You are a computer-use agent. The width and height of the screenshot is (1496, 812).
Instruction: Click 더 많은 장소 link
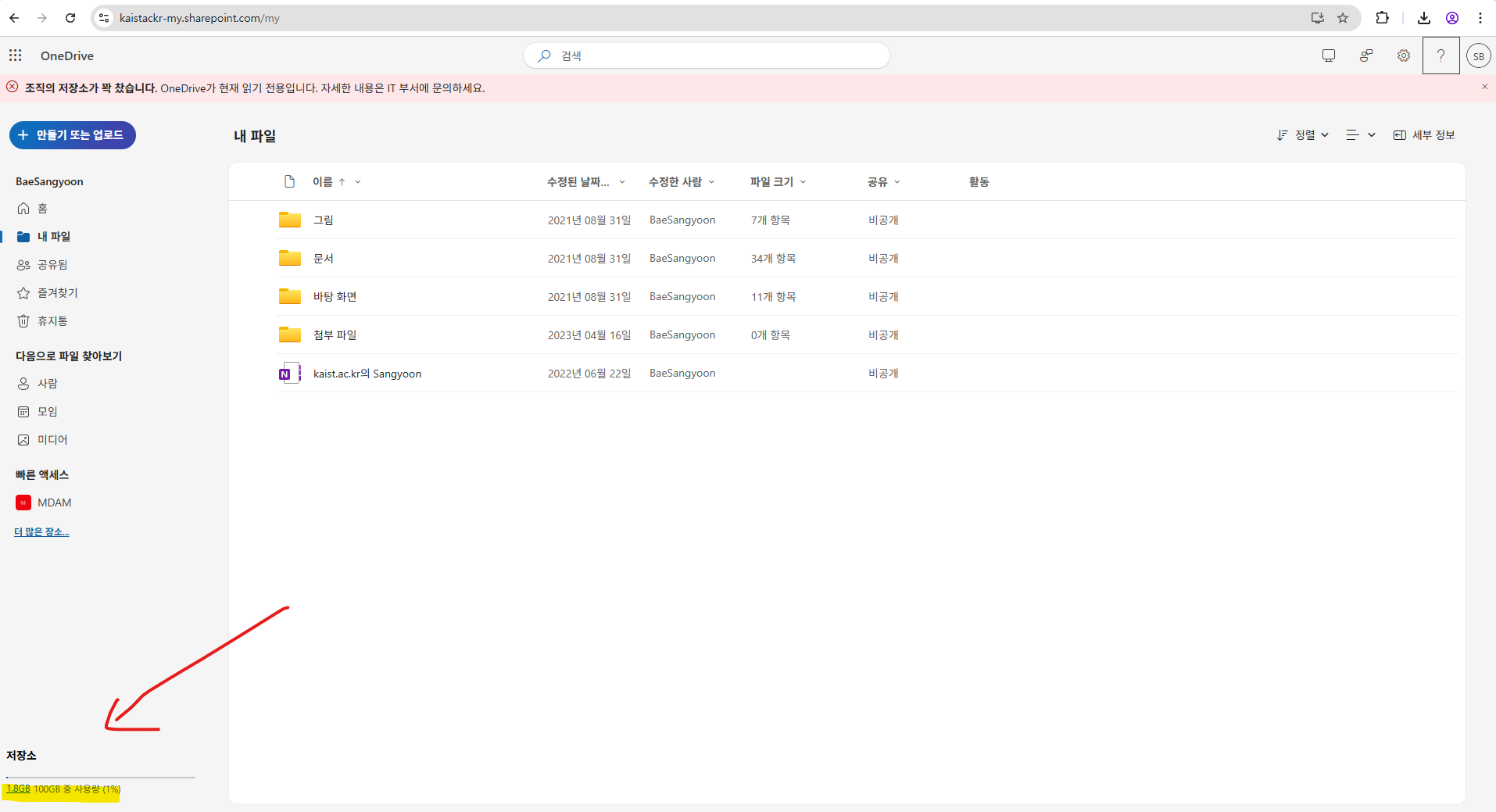pyautogui.click(x=41, y=532)
